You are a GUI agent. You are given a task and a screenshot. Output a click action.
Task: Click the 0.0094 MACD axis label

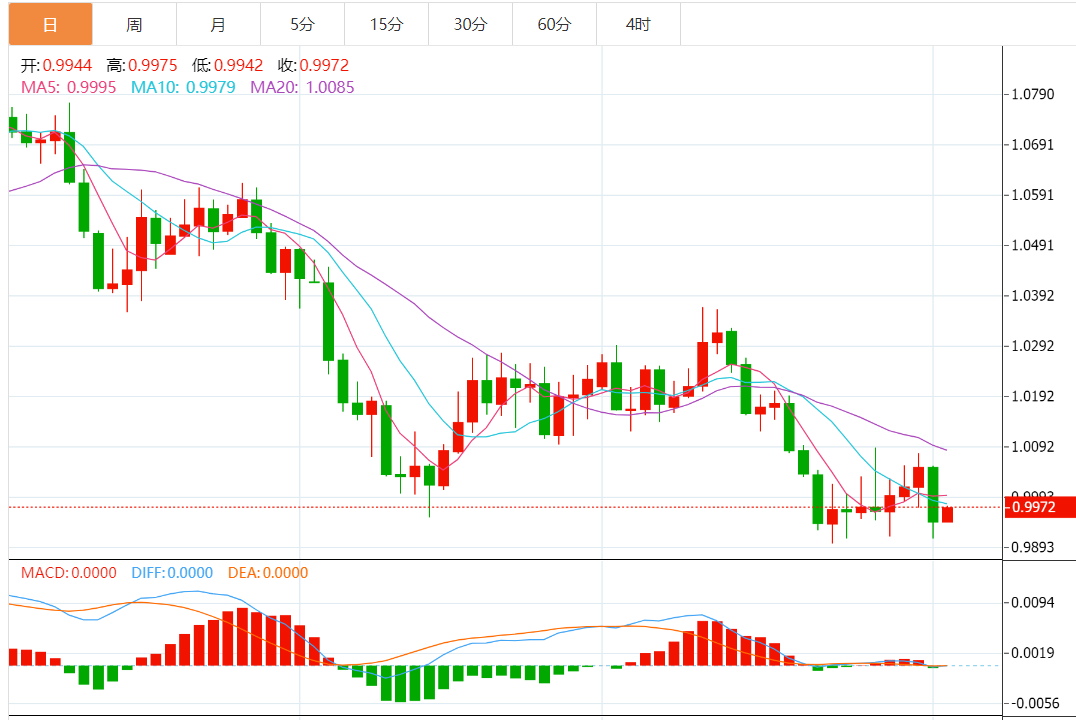(1033, 603)
